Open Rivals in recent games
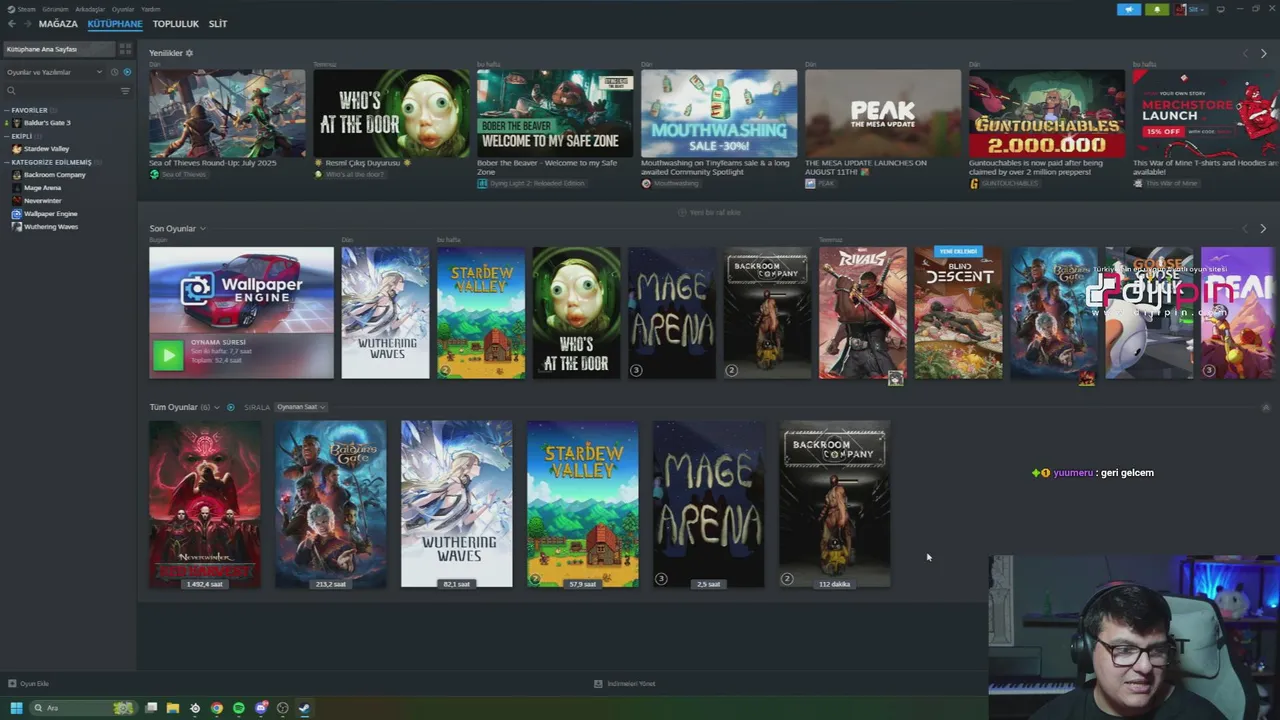The width and height of the screenshot is (1280, 720). tap(862, 313)
